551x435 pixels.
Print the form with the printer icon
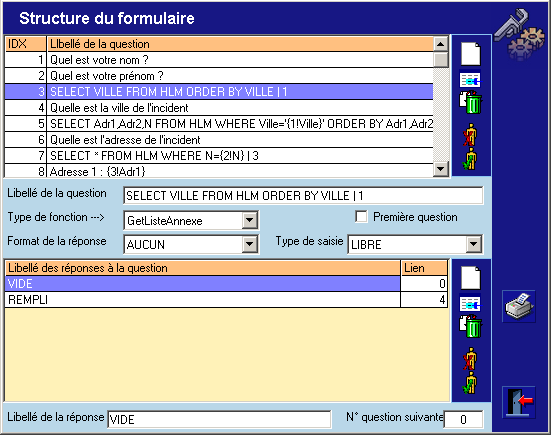click(x=519, y=306)
